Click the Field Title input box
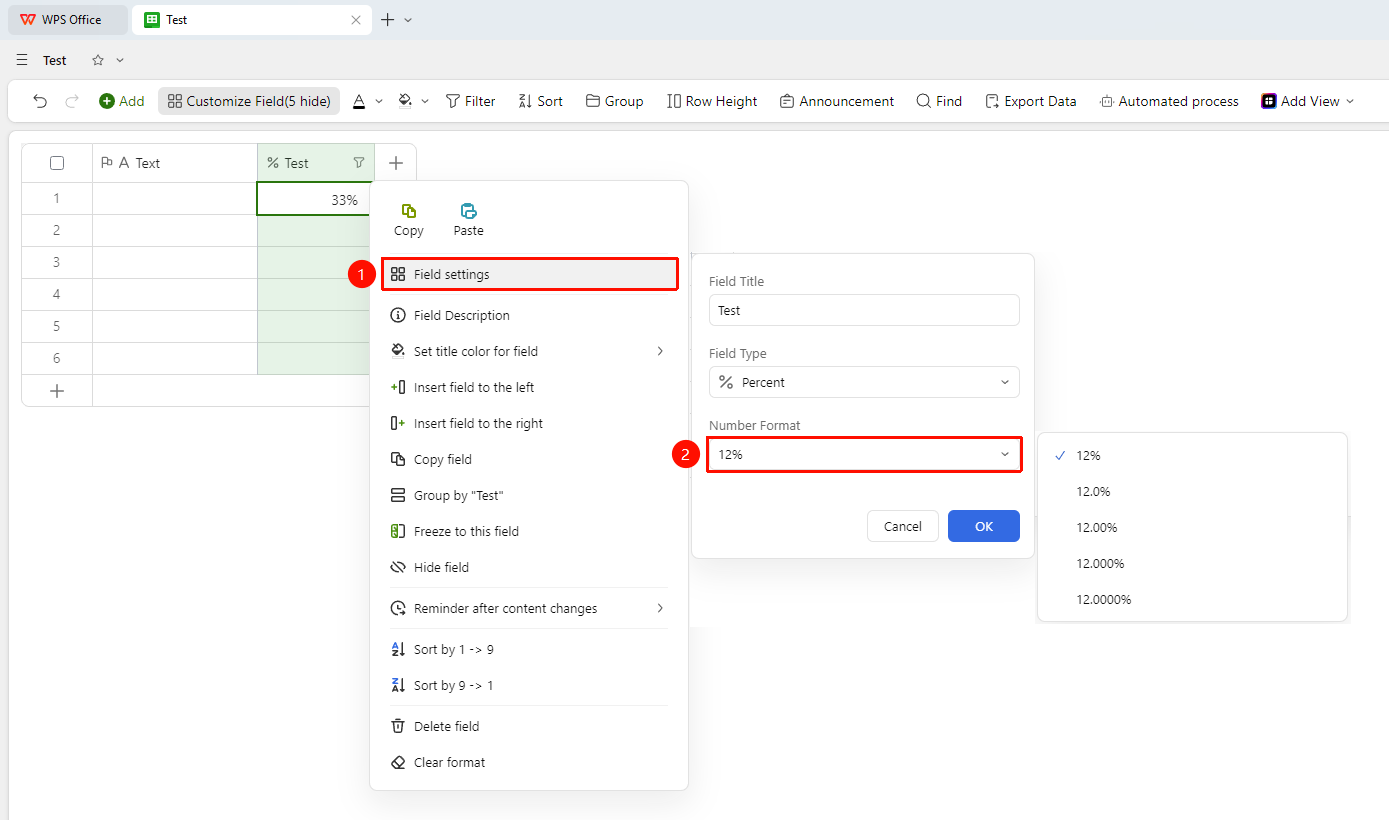Image resolution: width=1389 pixels, height=820 pixels. (x=864, y=310)
